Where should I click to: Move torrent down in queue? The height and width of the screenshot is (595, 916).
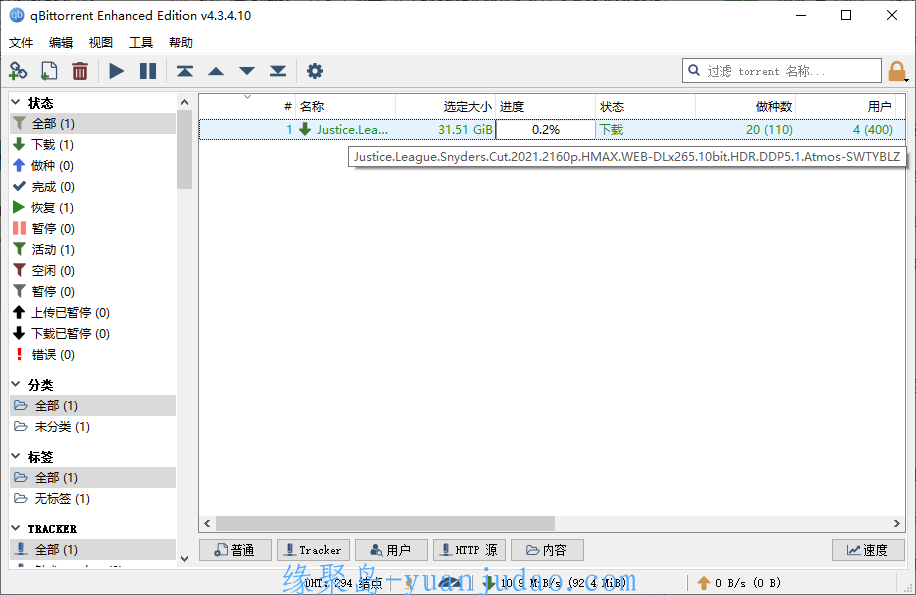tap(247, 71)
